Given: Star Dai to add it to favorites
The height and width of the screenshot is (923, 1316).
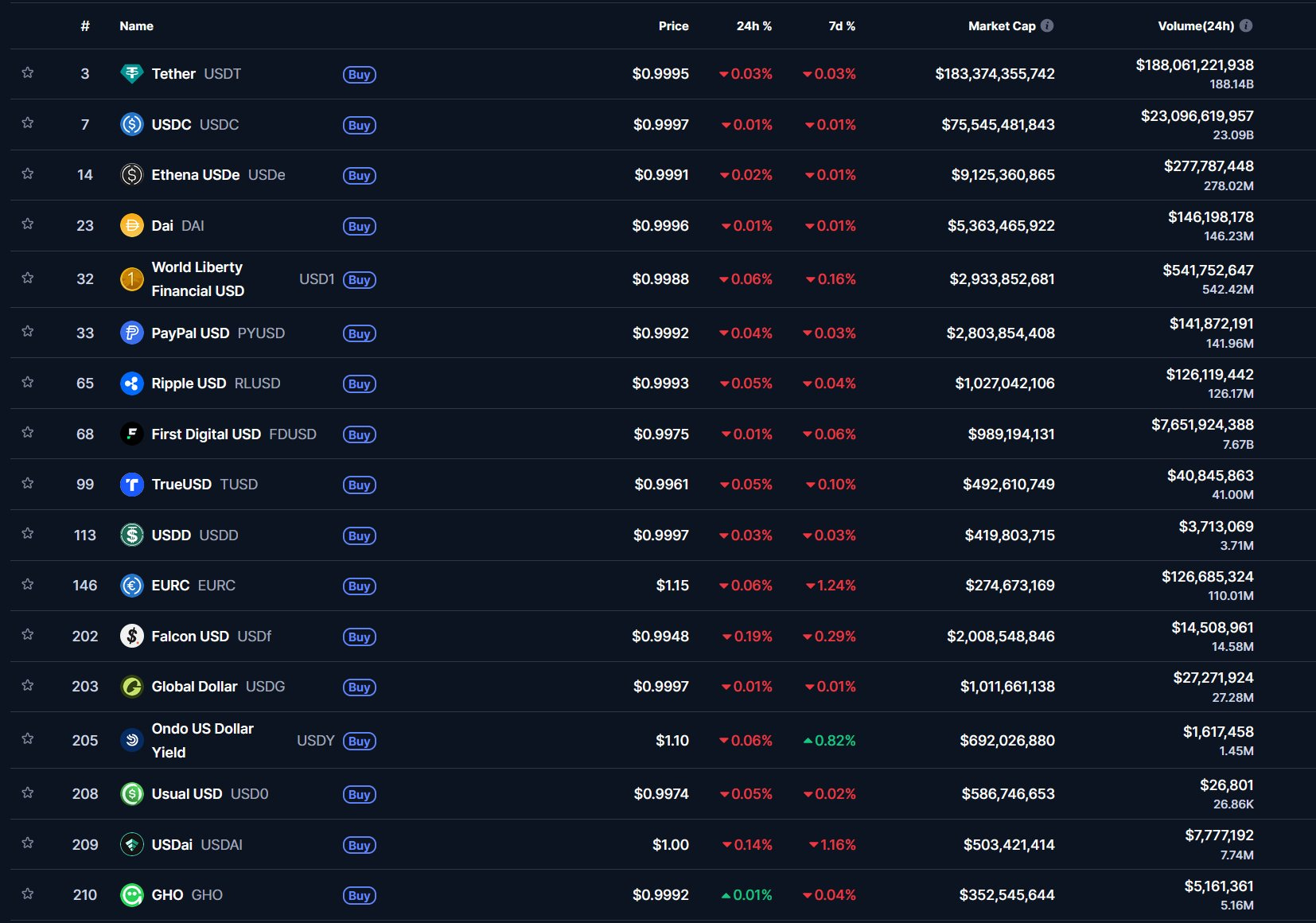Looking at the screenshot, I should pos(28,225).
